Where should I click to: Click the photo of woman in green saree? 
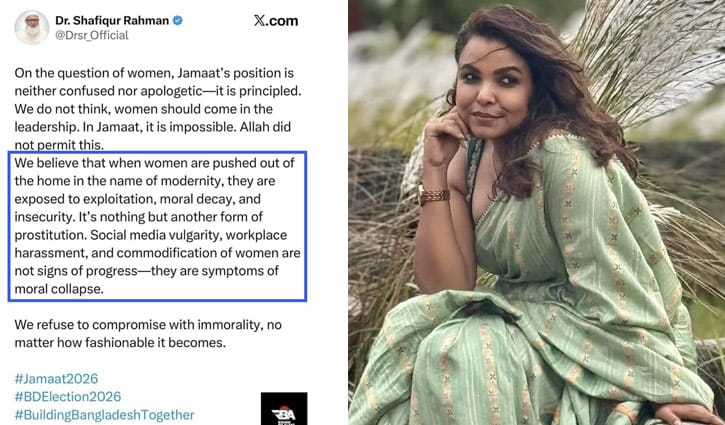(x=536, y=212)
